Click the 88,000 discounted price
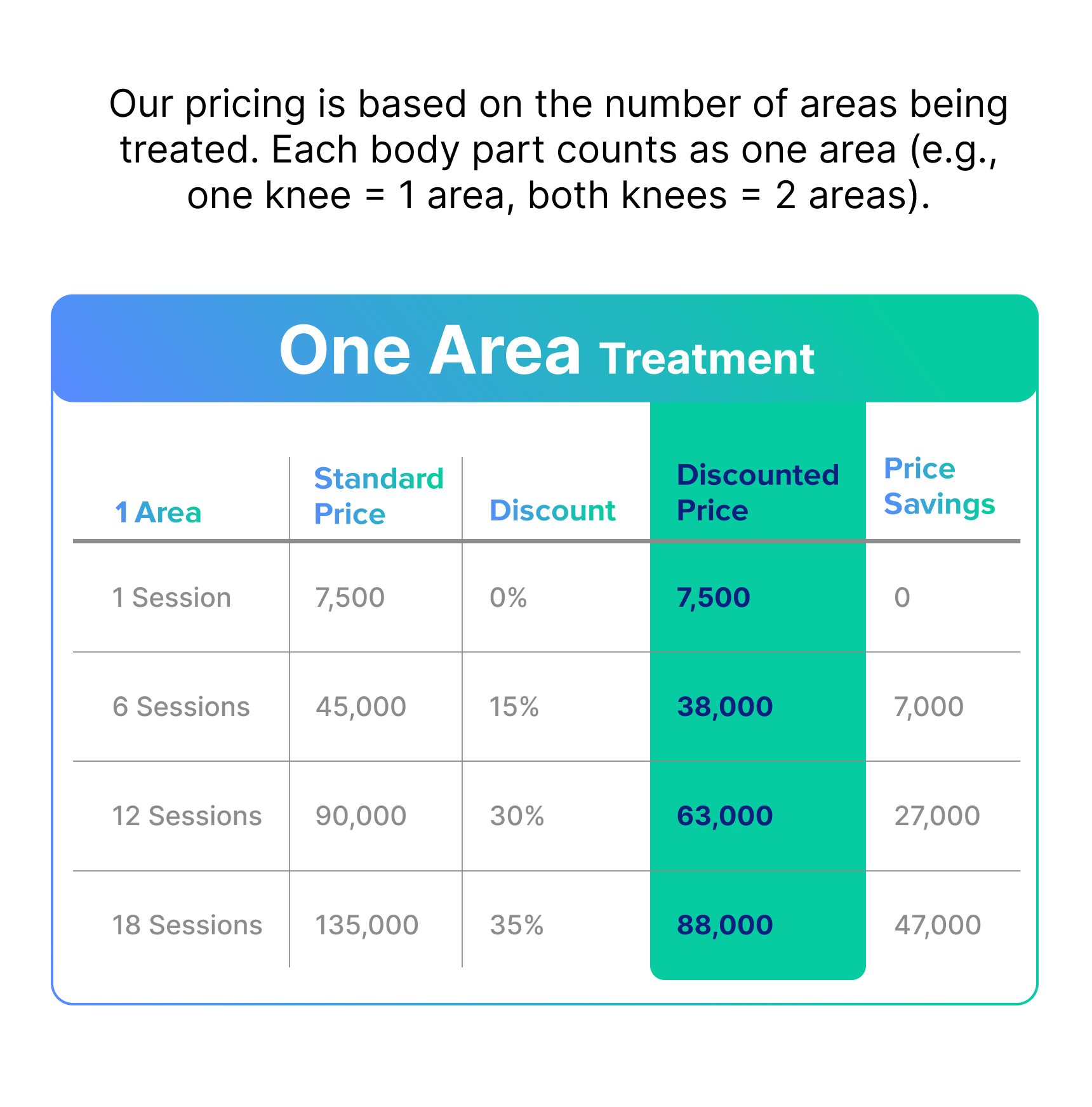1092x1107 pixels. click(724, 925)
